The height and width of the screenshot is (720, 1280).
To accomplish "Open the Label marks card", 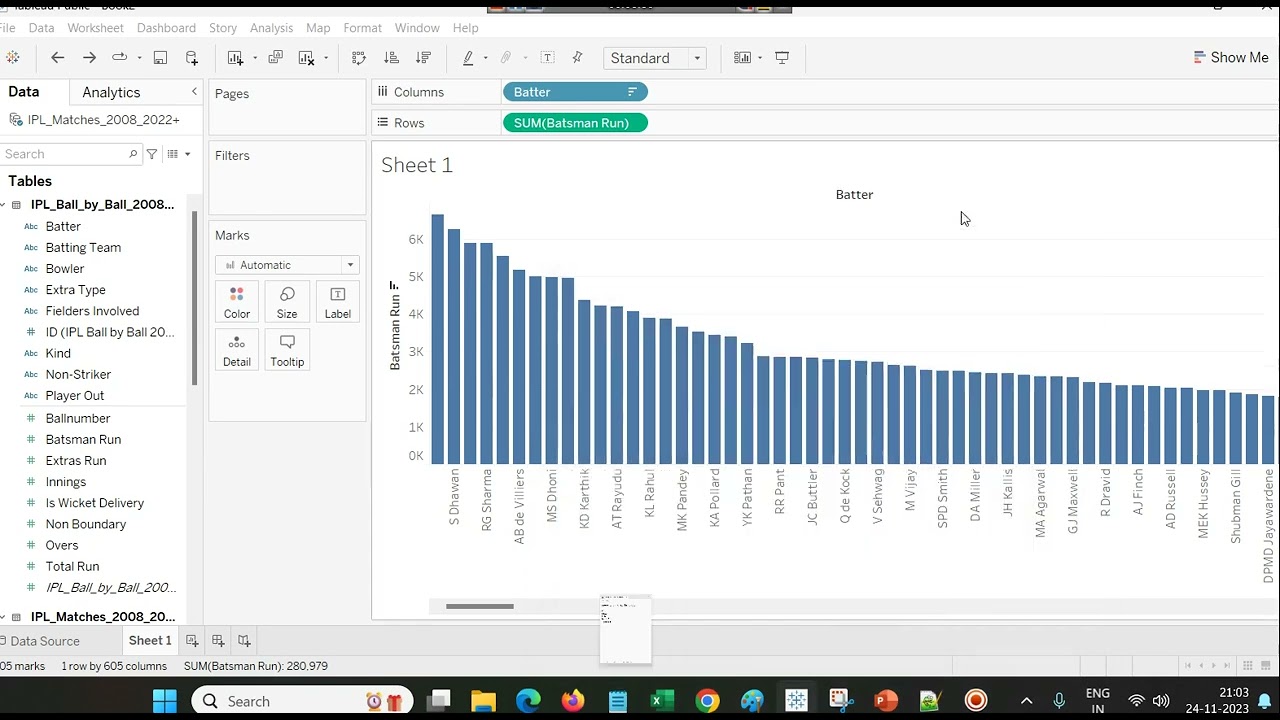I will pos(337,302).
